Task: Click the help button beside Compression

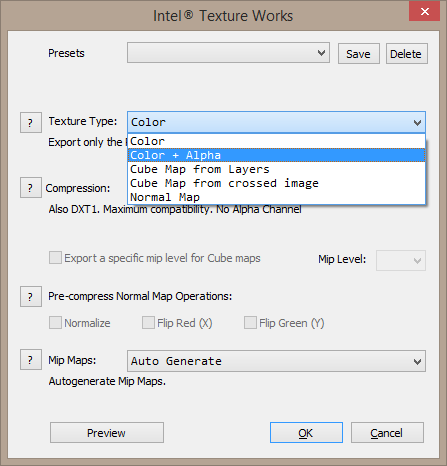Action: (x=31, y=188)
